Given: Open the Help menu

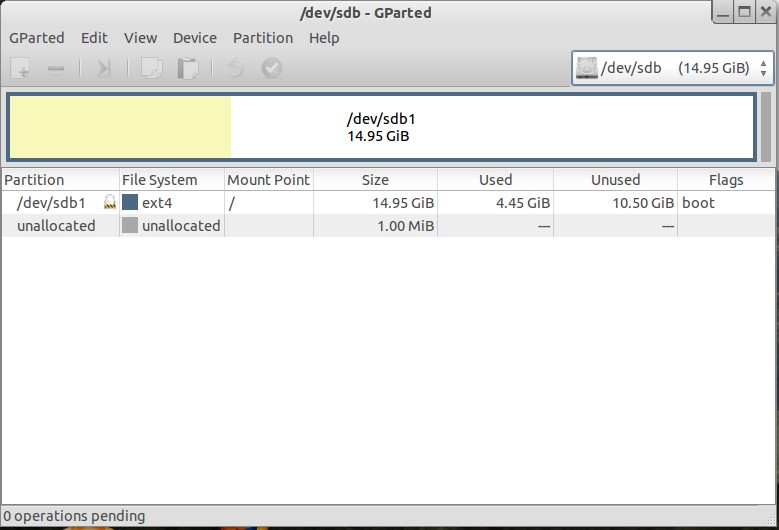Looking at the screenshot, I should point(324,38).
